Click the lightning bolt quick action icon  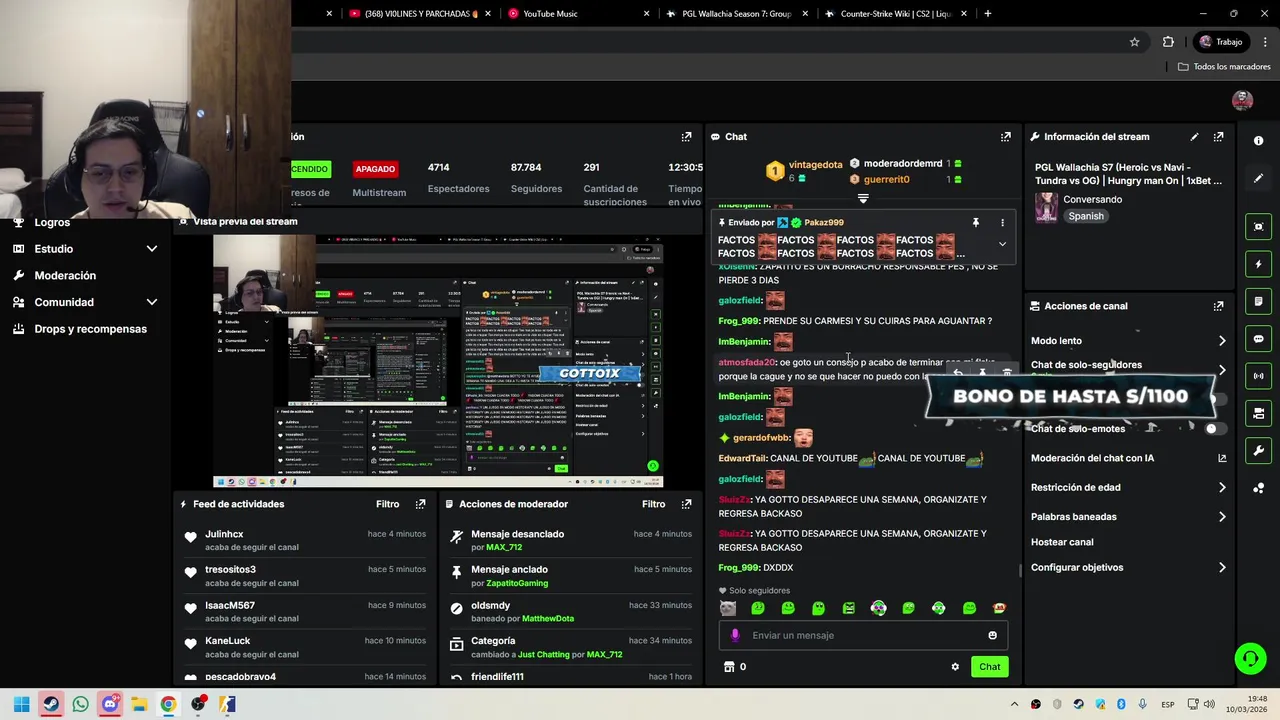click(1258, 264)
